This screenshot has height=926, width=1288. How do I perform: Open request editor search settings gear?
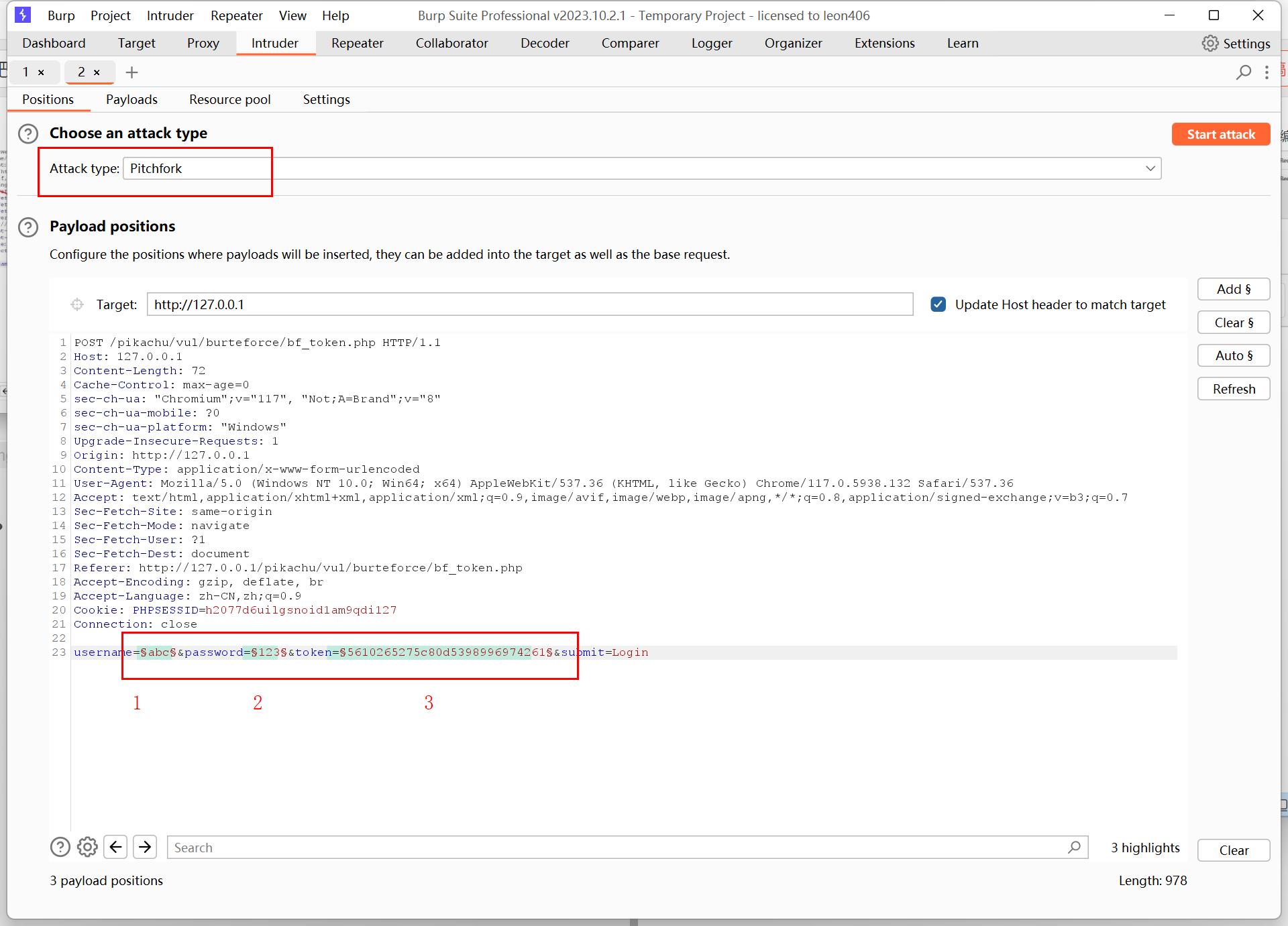click(87, 848)
